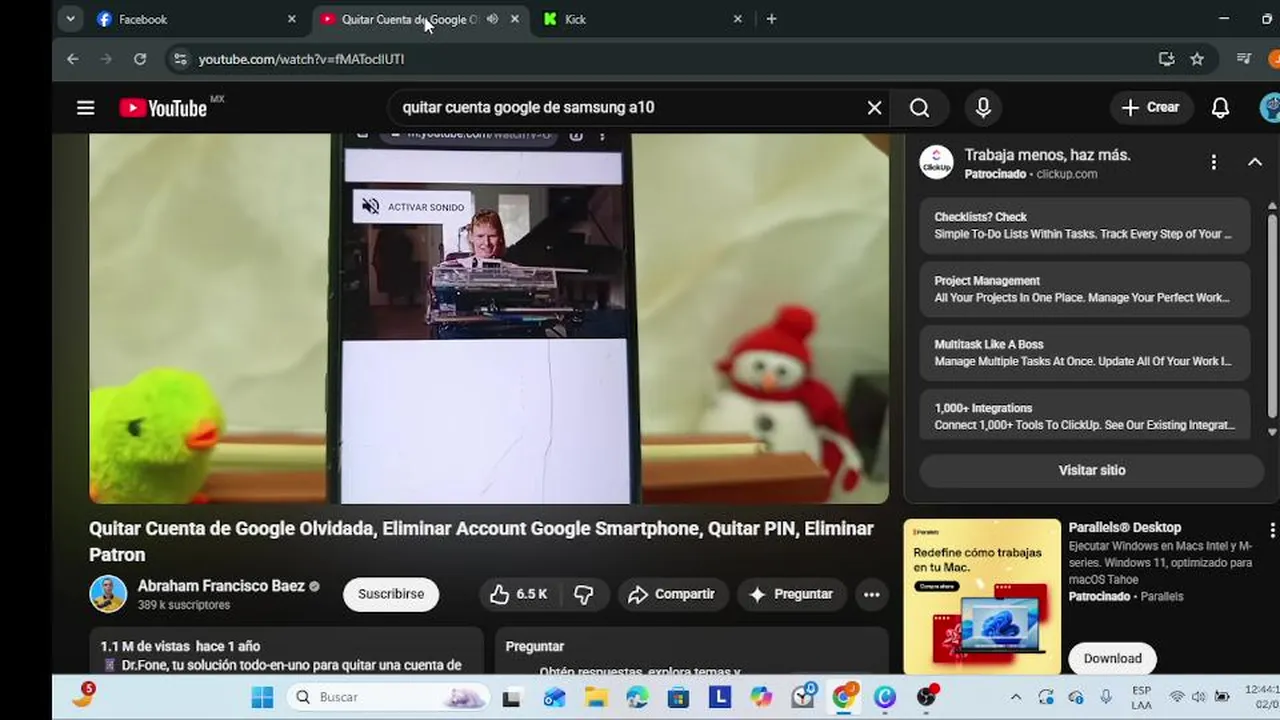Open more actions three-dot menu
Viewport: 1280px width, 720px height.
(872, 594)
